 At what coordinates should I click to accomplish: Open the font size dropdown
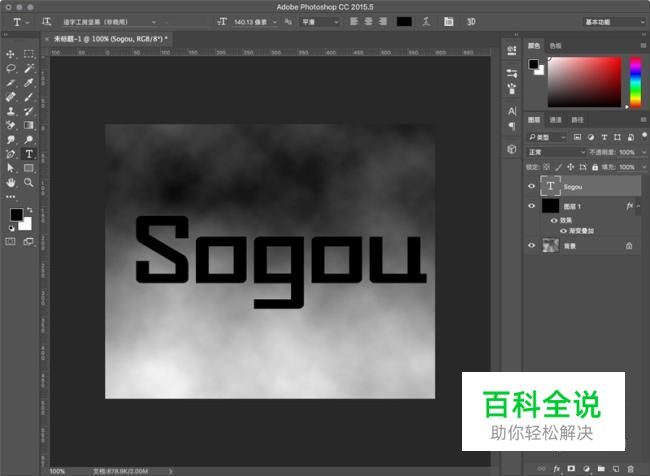click(274, 22)
